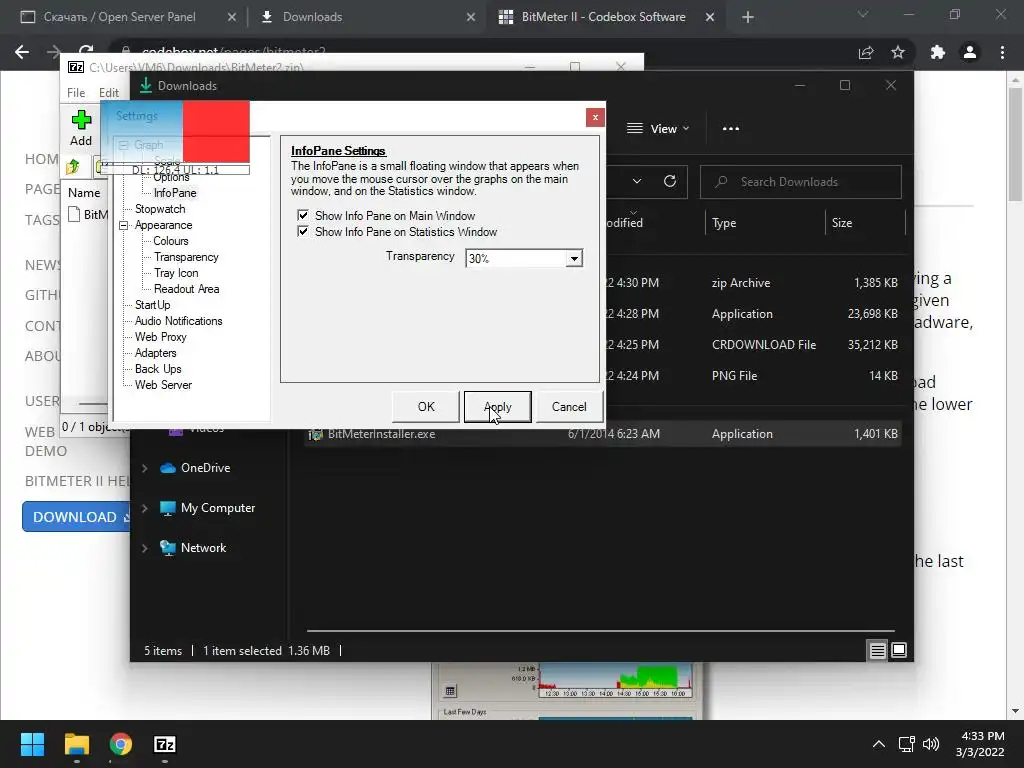Click the Search Downloads field

(801, 182)
